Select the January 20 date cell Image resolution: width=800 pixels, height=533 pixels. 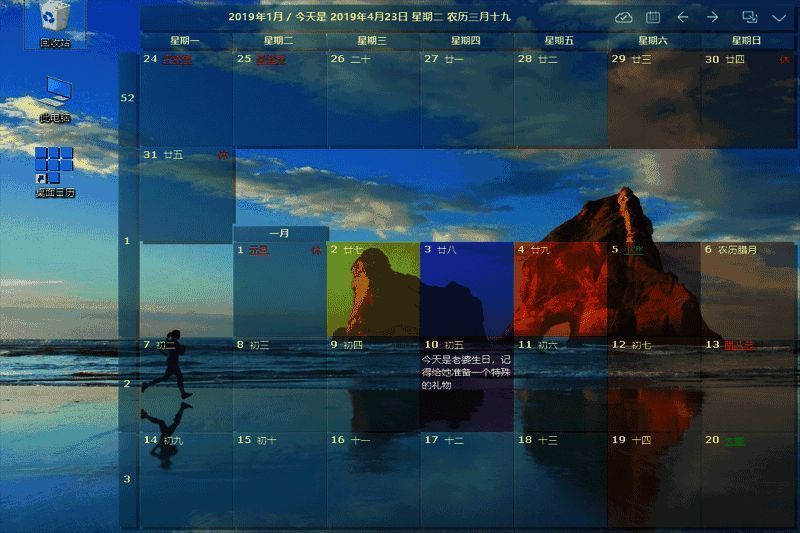tap(748, 479)
